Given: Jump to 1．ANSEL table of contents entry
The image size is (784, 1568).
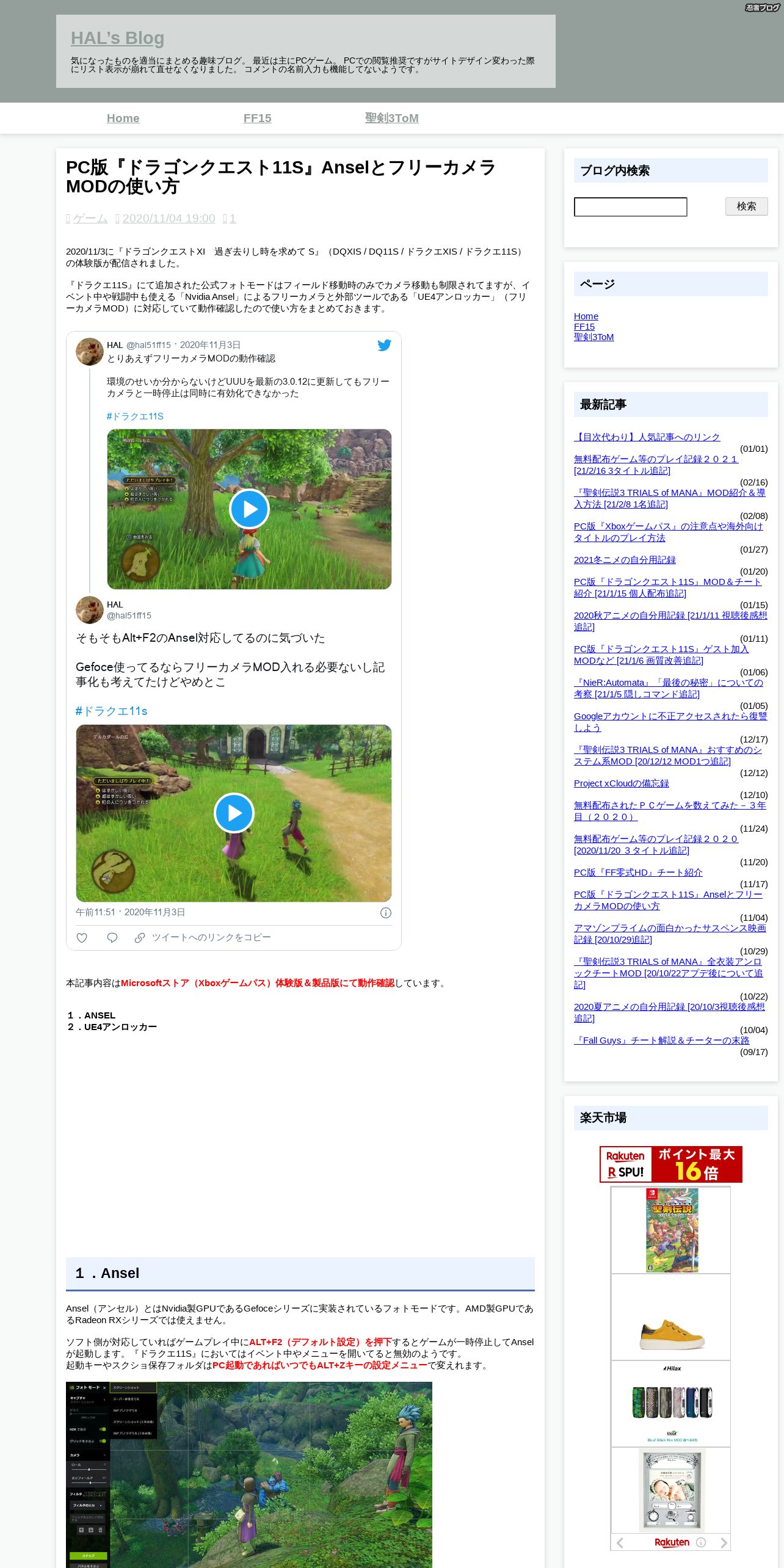Looking at the screenshot, I should 91,1015.
